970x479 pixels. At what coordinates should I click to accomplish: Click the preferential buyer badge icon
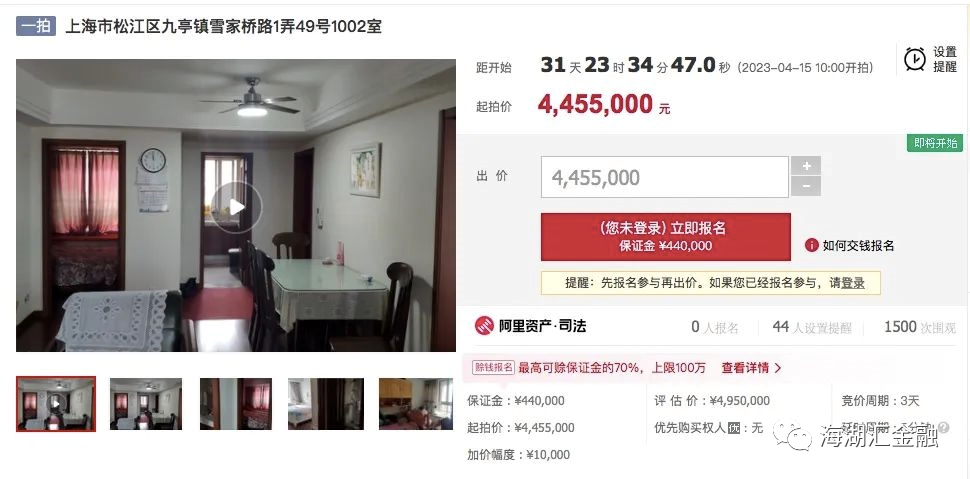point(734,428)
